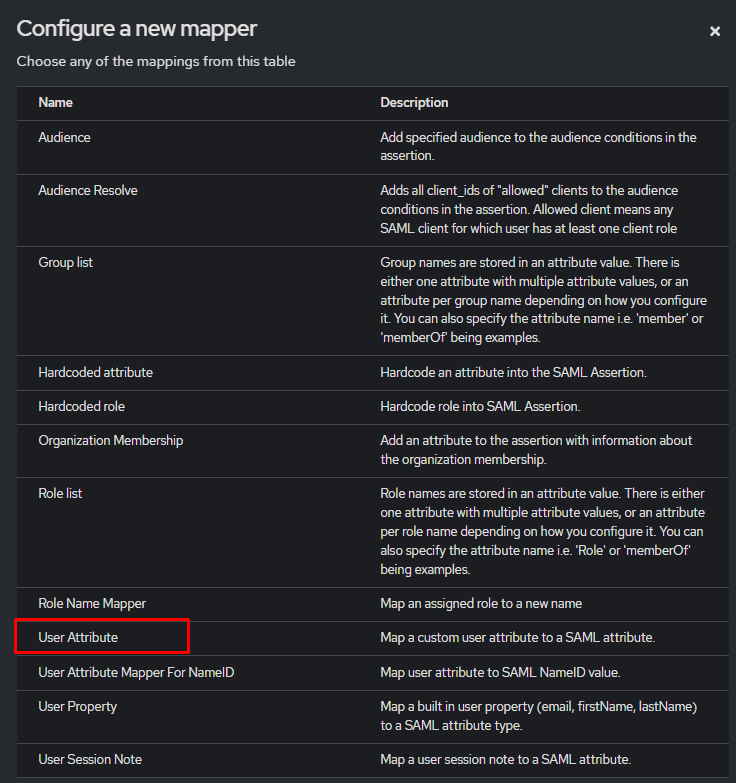This screenshot has width=736, height=783.
Task: Choose the Audience Resolve mapper
Action: click(88, 190)
